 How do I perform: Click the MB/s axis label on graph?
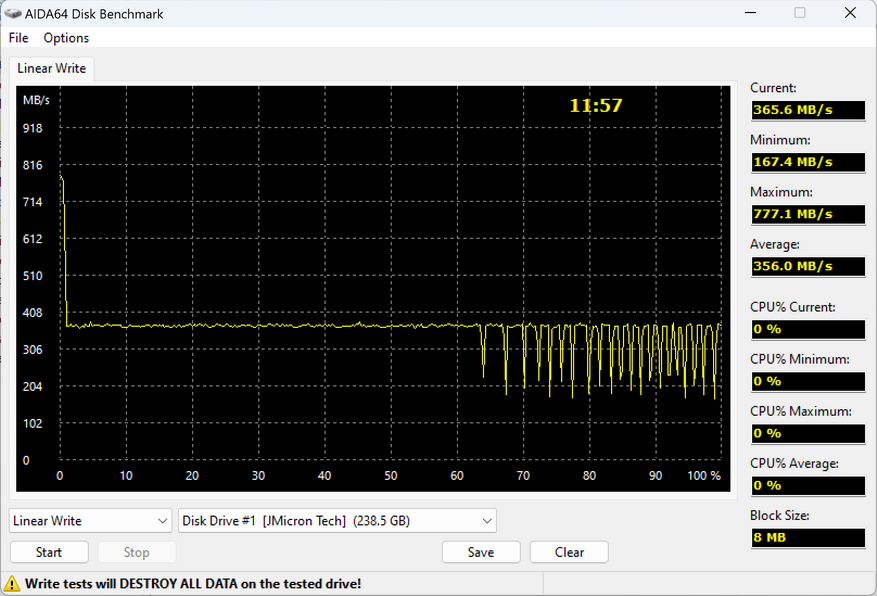(x=36, y=101)
